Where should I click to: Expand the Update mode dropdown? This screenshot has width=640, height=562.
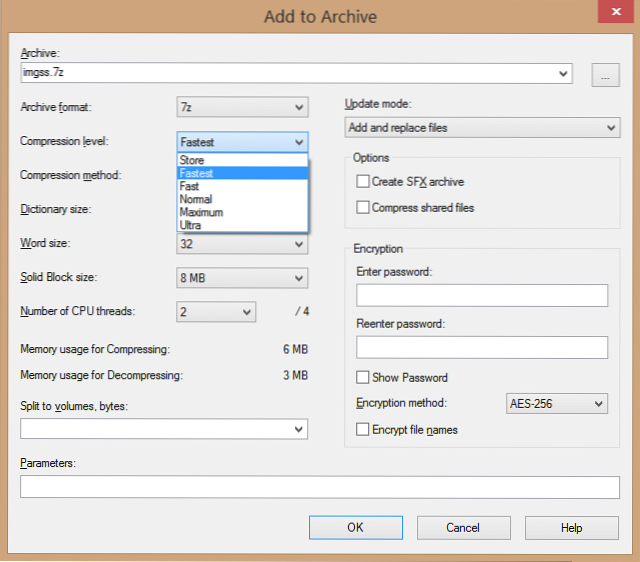pyautogui.click(x=482, y=128)
